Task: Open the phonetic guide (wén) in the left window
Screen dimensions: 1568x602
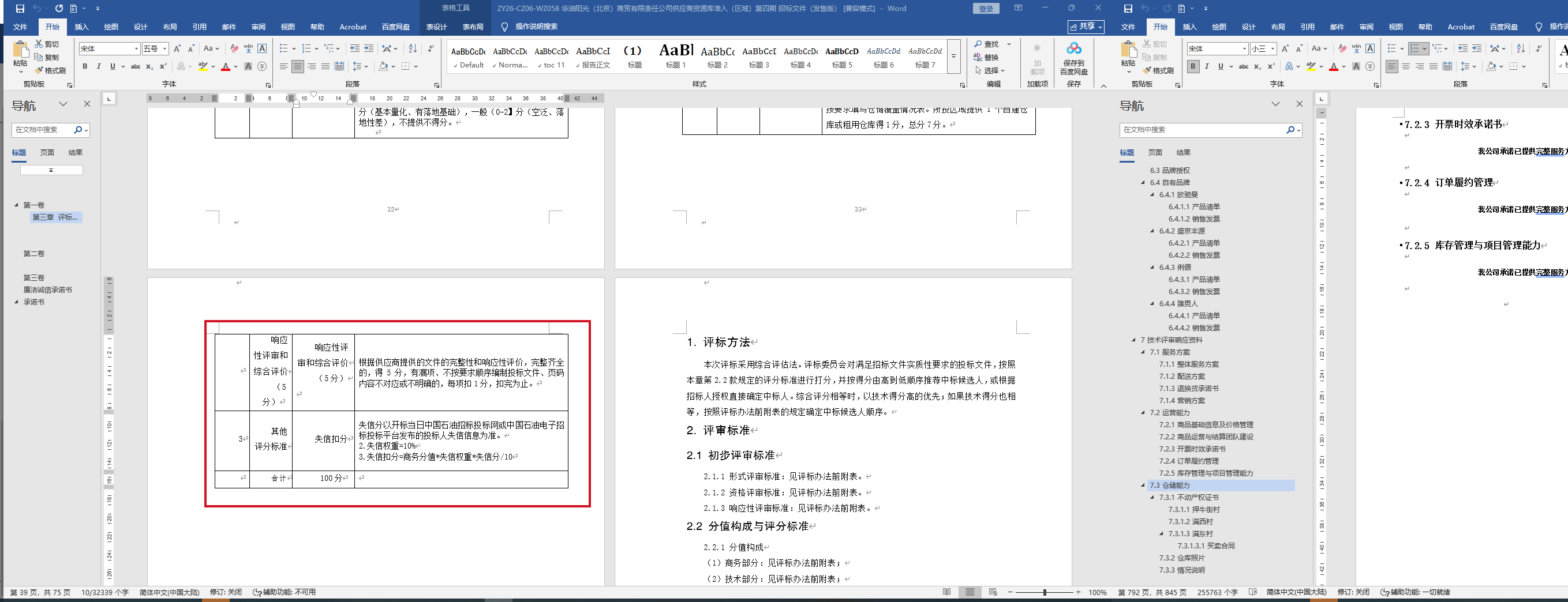Action: coord(248,48)
